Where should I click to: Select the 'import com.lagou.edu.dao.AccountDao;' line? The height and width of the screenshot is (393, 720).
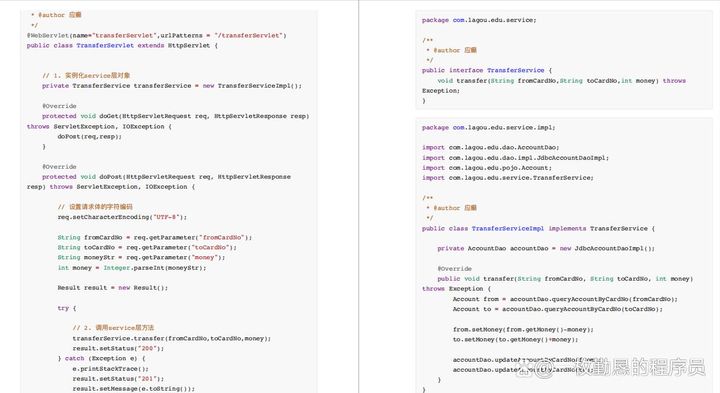click(x=490, y=147)
